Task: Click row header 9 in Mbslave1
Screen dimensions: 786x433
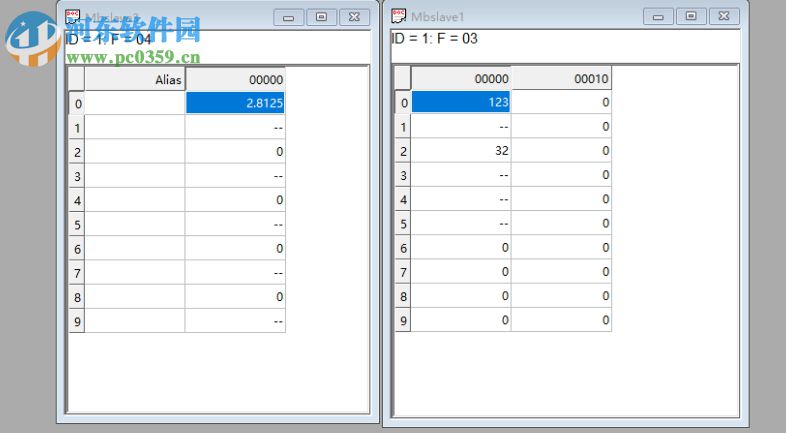Action: [403, 320]
